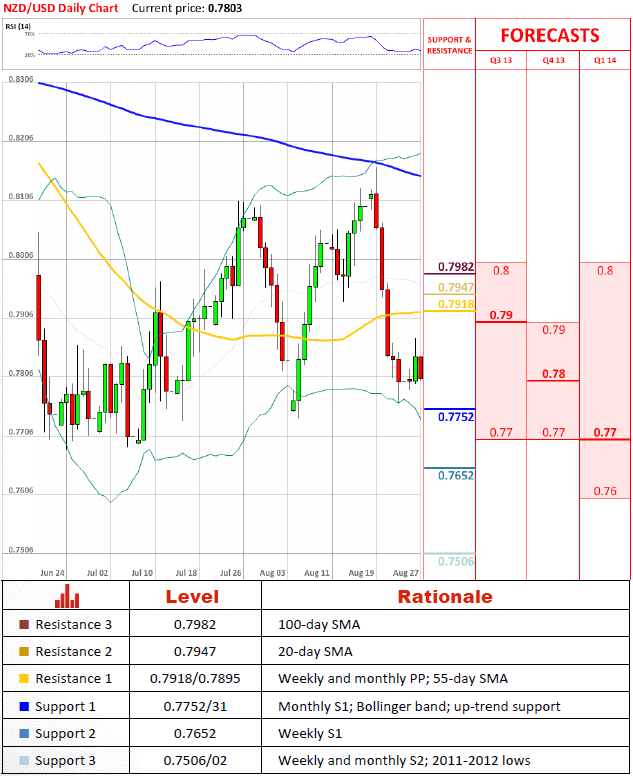Click the Support 2 row label
The image size is (633, 776).
[65, 734]
